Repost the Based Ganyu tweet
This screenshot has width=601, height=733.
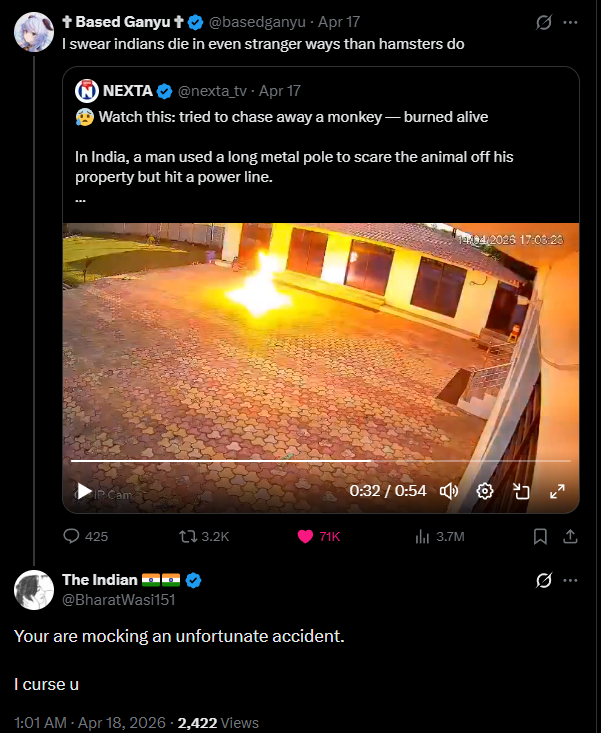coord(187,536)
